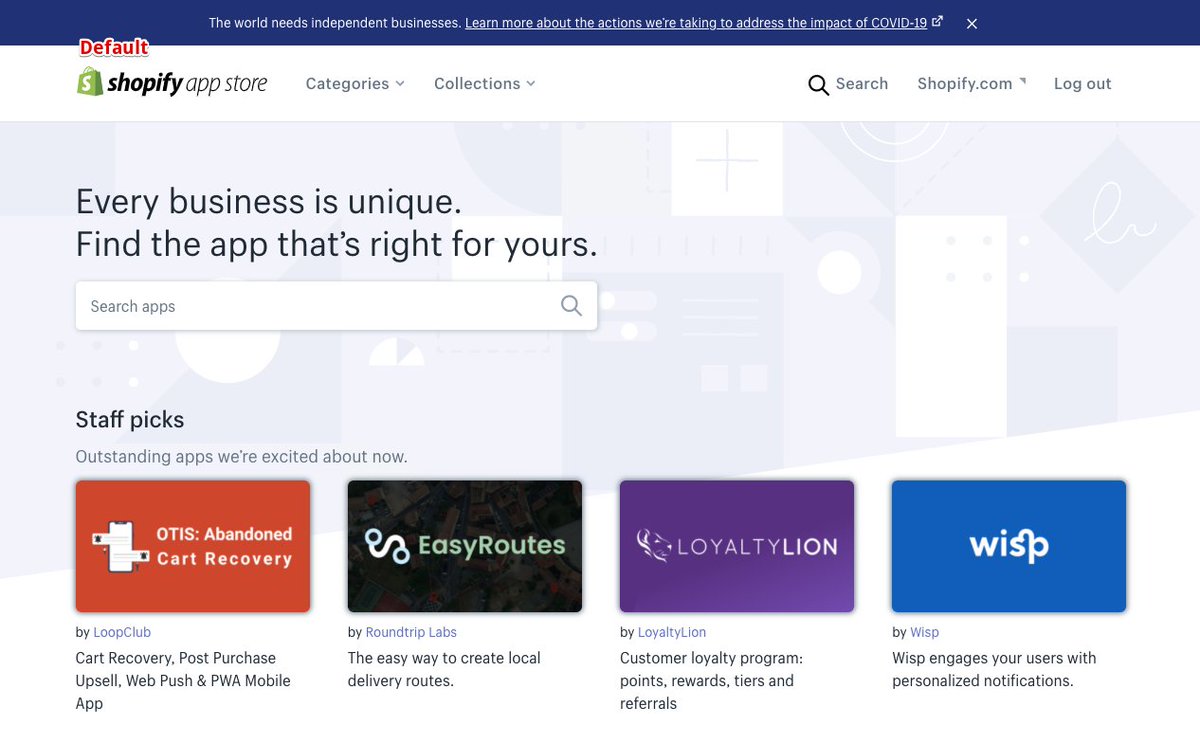Screen dimensions: 1200x743
Task: Click 'Cart Recovery, Post Purchase Upsell' description
Action: (x=183, y=681)
